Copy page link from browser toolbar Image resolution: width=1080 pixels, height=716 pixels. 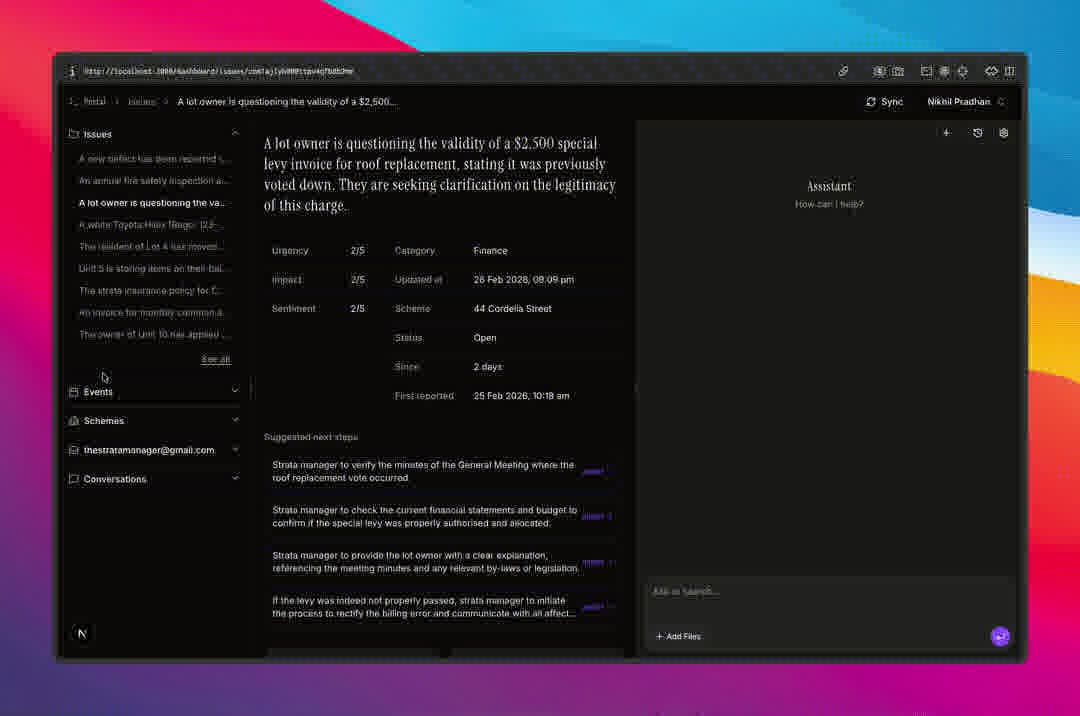(x=843, y=72)
